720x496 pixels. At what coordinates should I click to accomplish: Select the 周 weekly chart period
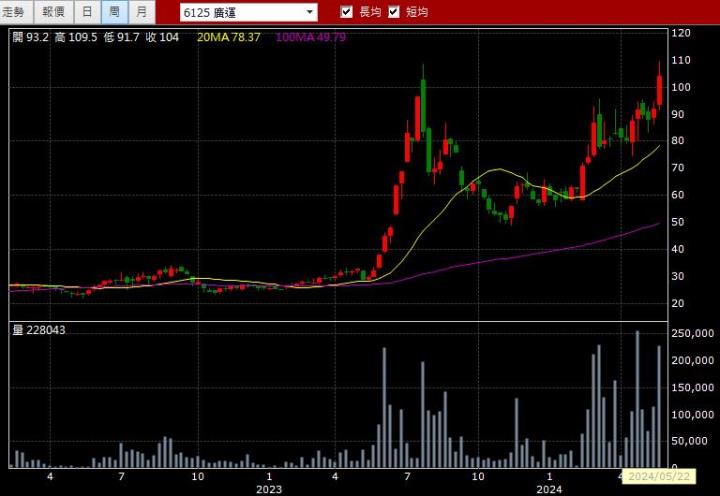tap(114, 12)
